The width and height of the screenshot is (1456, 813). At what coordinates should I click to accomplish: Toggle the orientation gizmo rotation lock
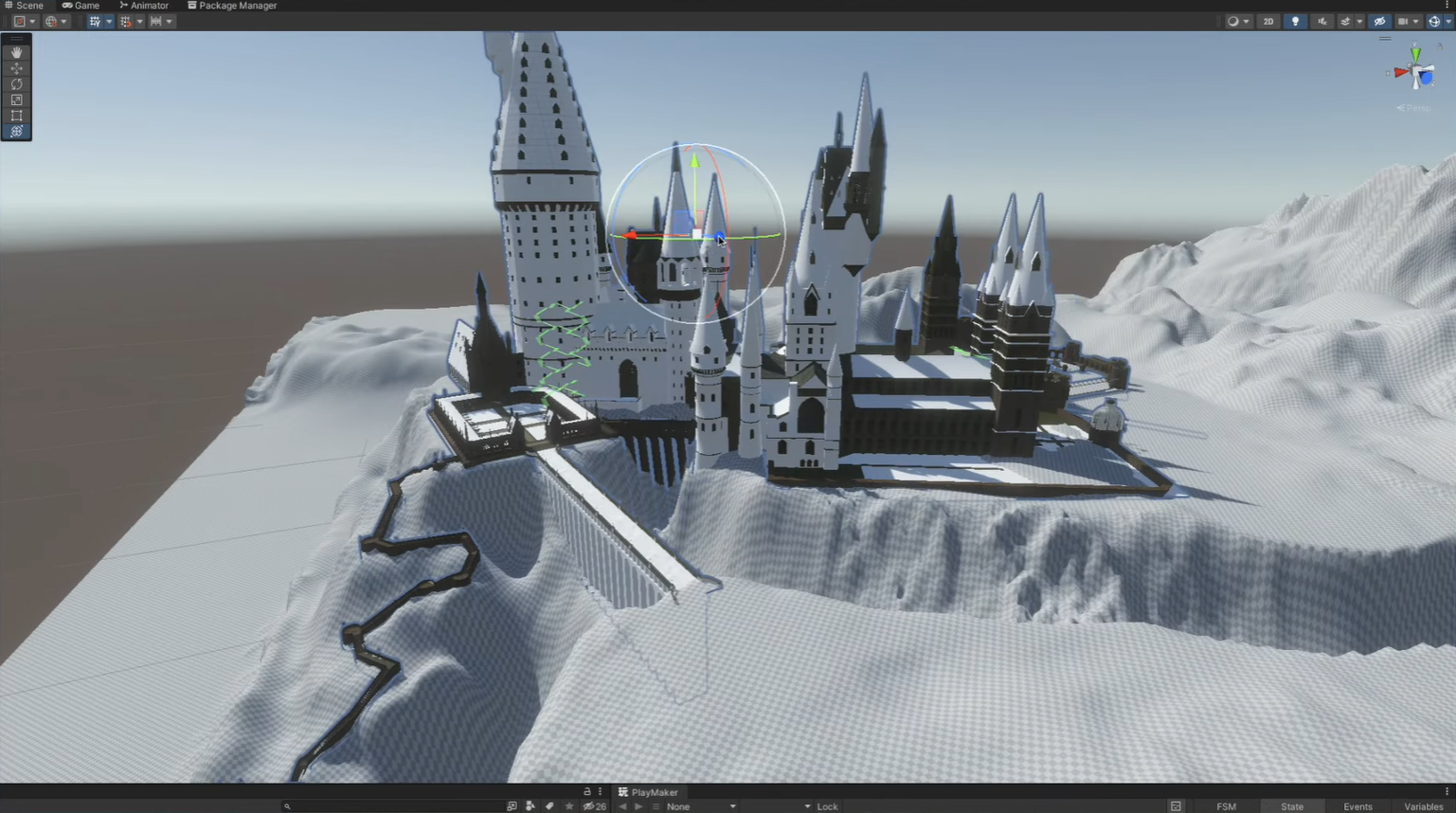(x=1440, y=45)
